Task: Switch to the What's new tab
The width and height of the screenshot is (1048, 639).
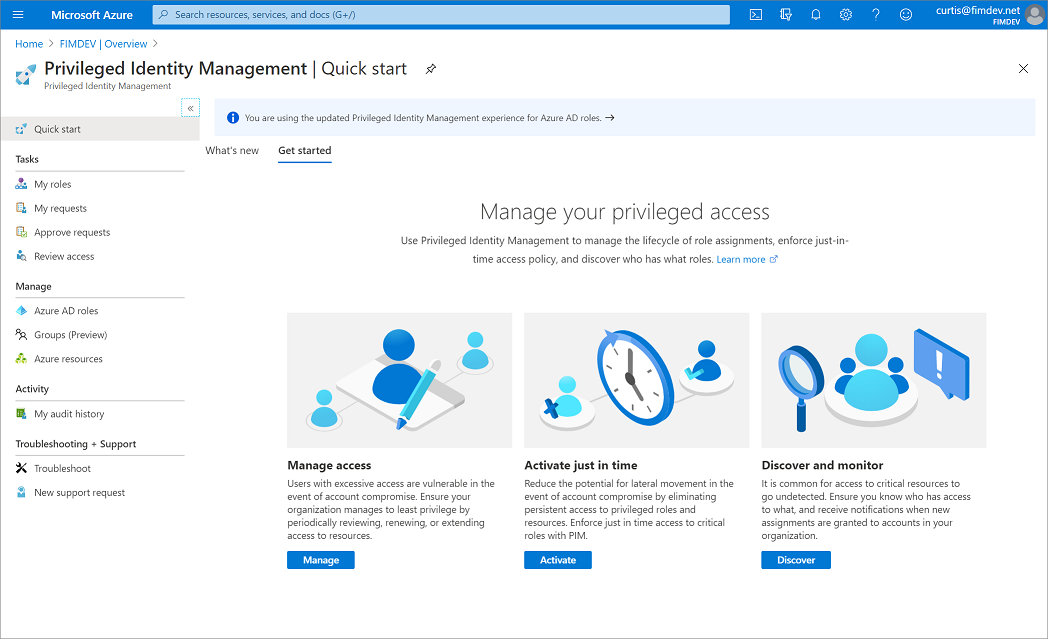Action: click(x=232, y=150)
